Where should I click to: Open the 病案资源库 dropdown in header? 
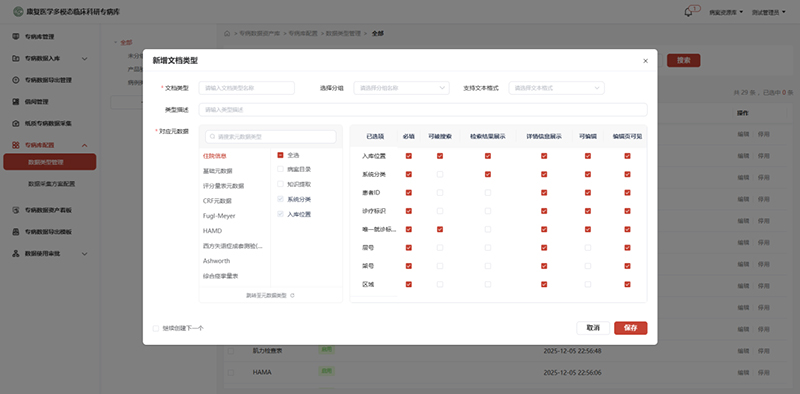click(x=726, y=12)
